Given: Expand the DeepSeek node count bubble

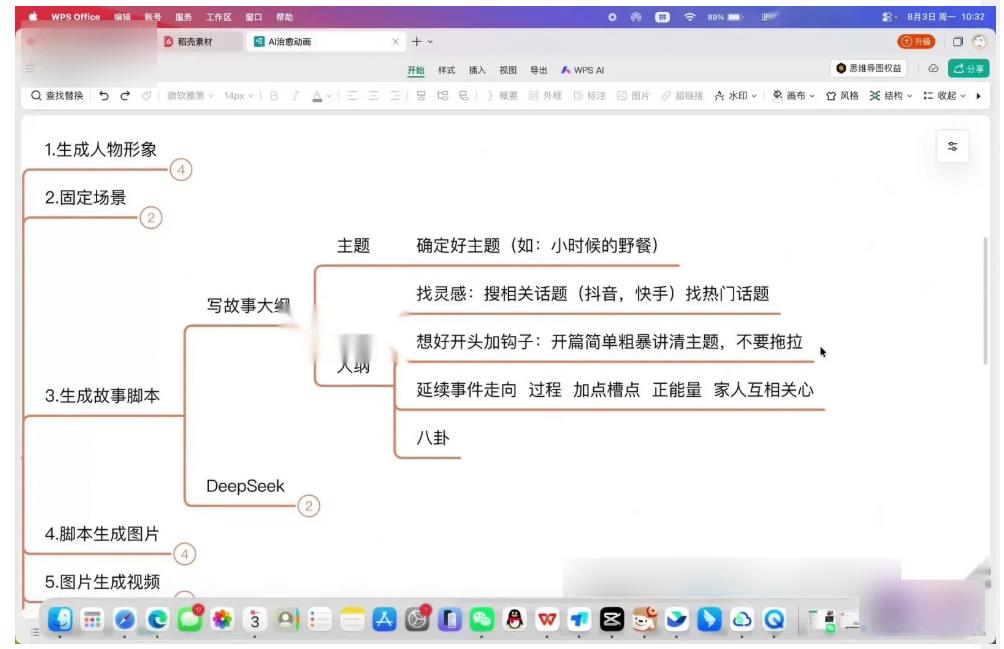Looking at the screenshot, I should (x=309, y=506).
